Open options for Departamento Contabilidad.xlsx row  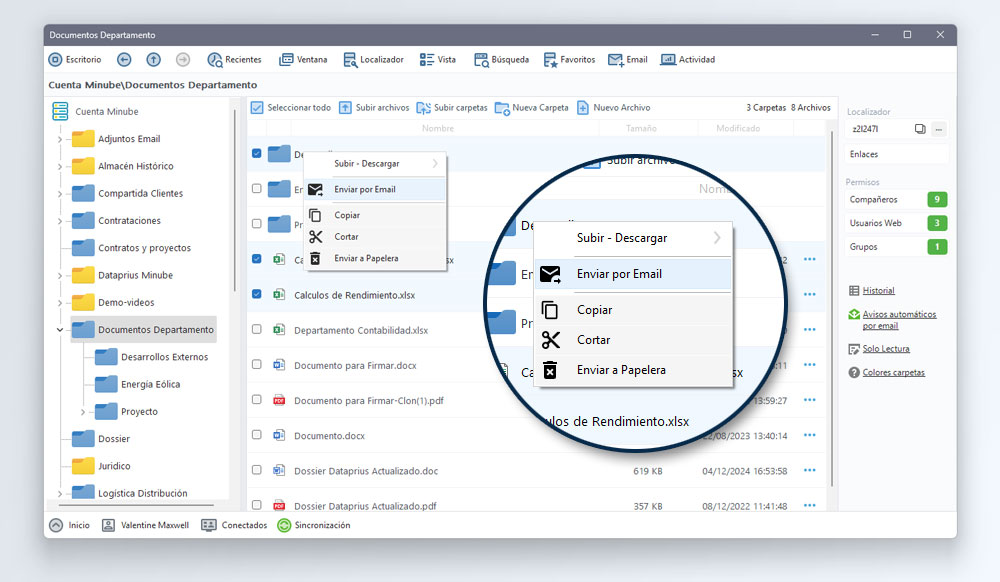[x=810, y=330]
